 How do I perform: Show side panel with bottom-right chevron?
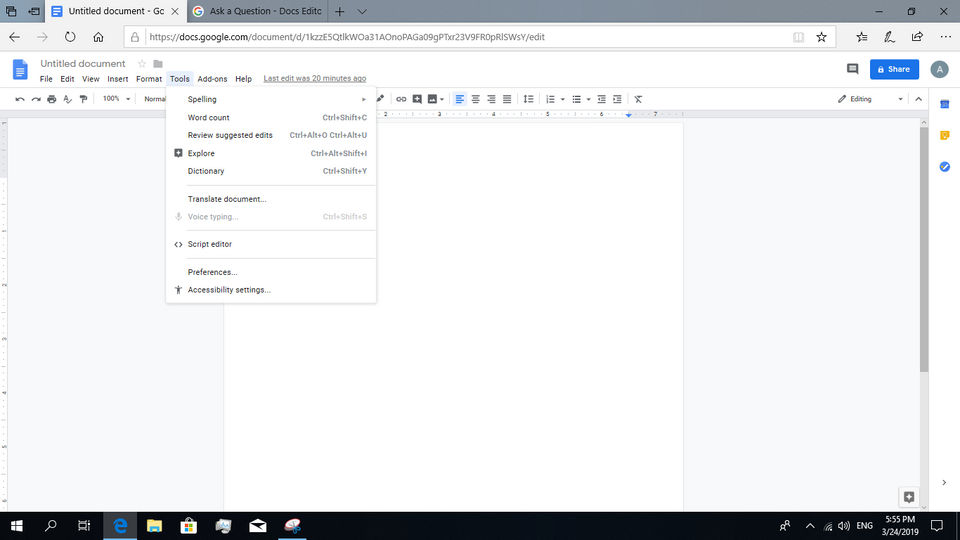pyautogui.click(x=944, y=482)
